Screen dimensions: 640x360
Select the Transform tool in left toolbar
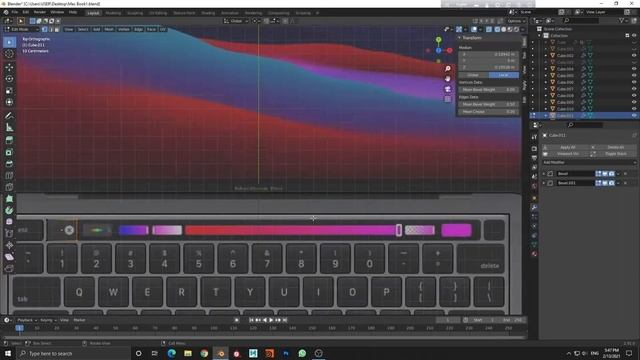[x=9, y=102]
